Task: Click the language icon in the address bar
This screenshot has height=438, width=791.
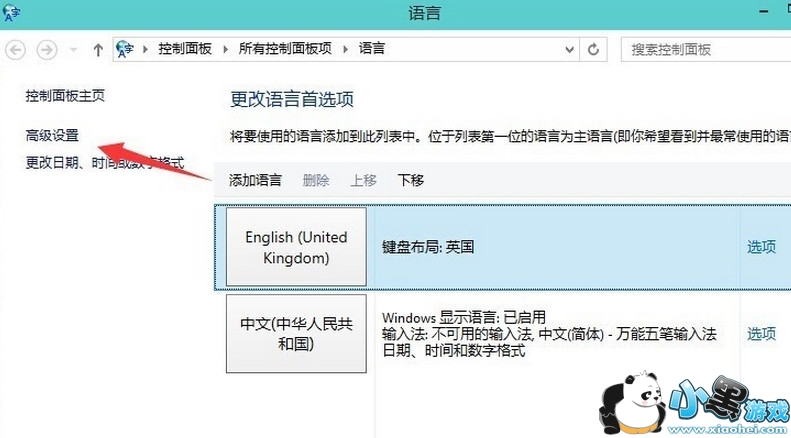Action: [125, 49]
